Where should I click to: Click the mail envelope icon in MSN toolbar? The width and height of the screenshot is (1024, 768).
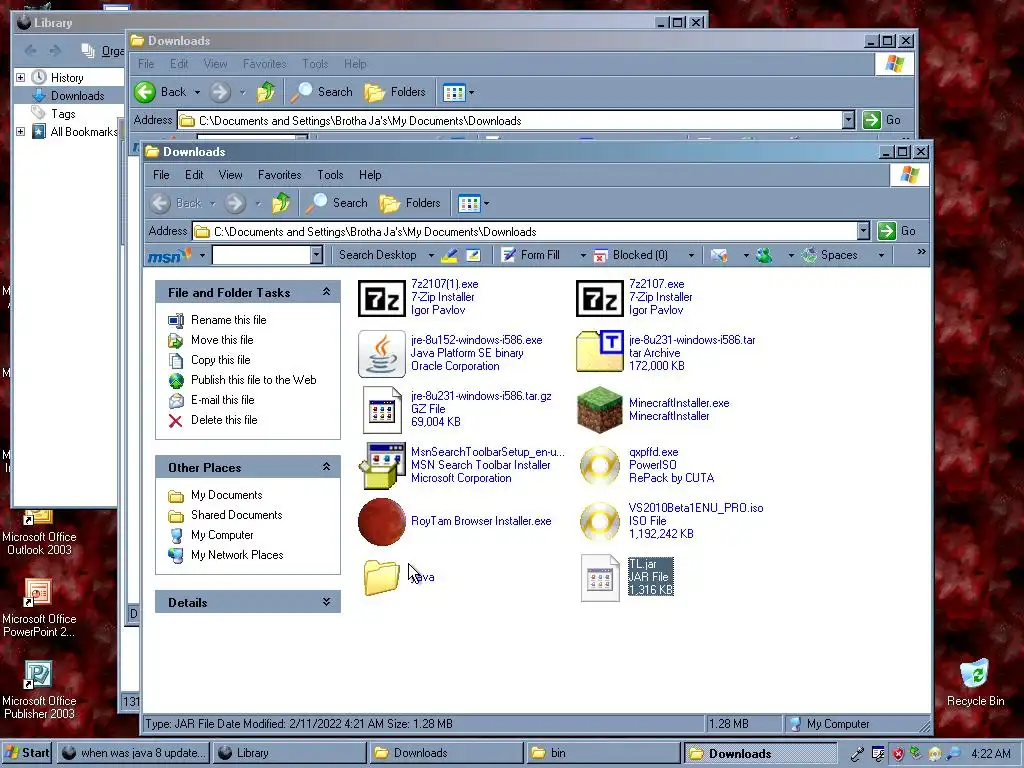point(719,255)
